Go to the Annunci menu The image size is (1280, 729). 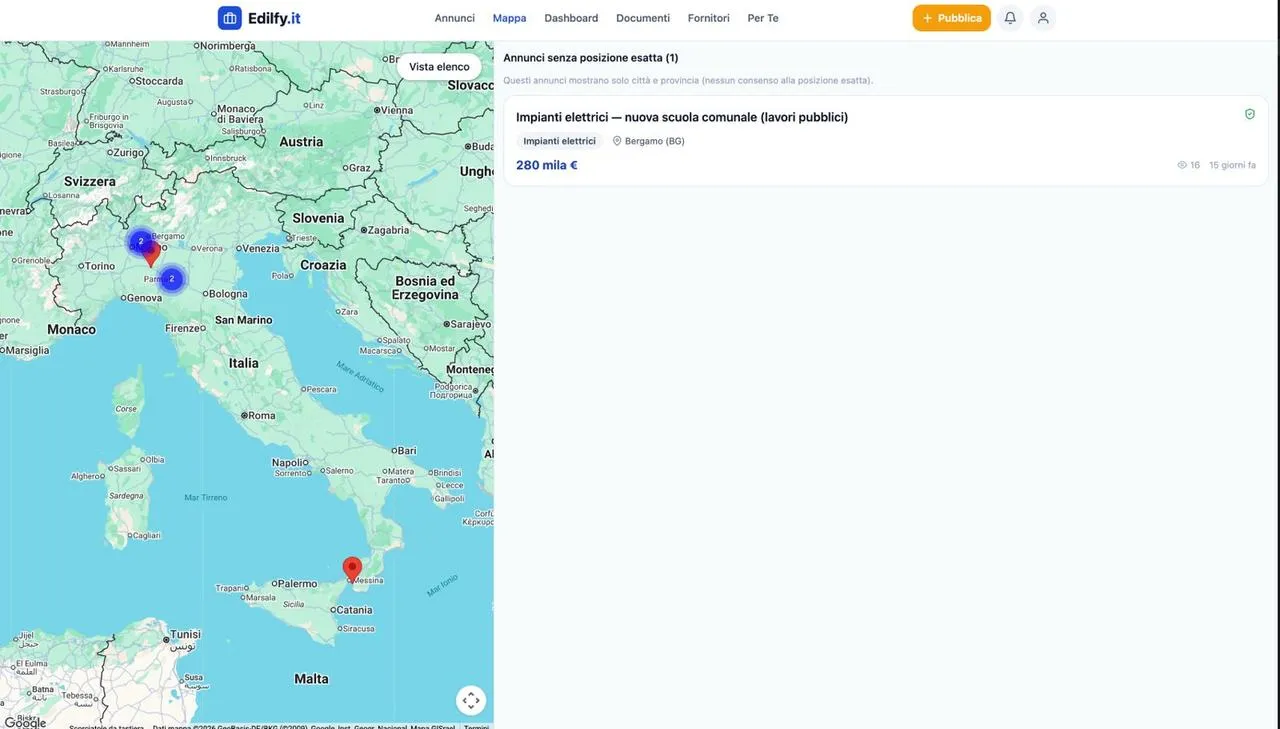point(455,18)
